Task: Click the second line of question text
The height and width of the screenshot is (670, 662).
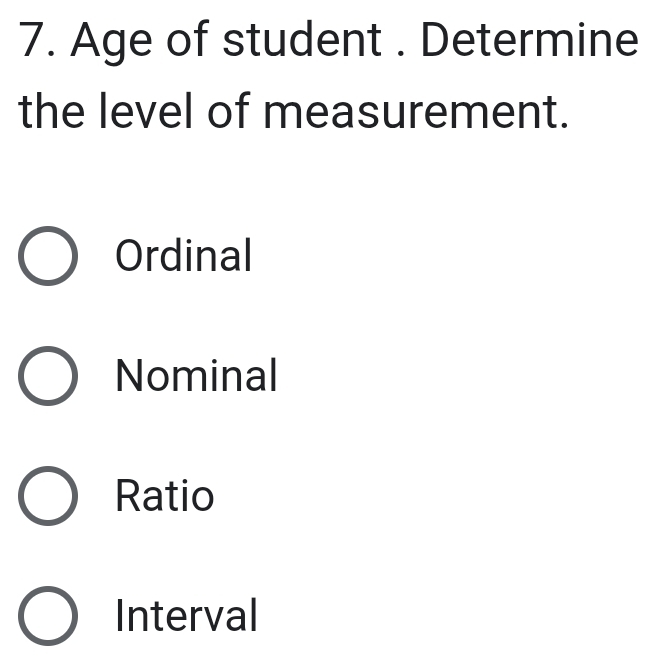Action: (x=296, y=114)
